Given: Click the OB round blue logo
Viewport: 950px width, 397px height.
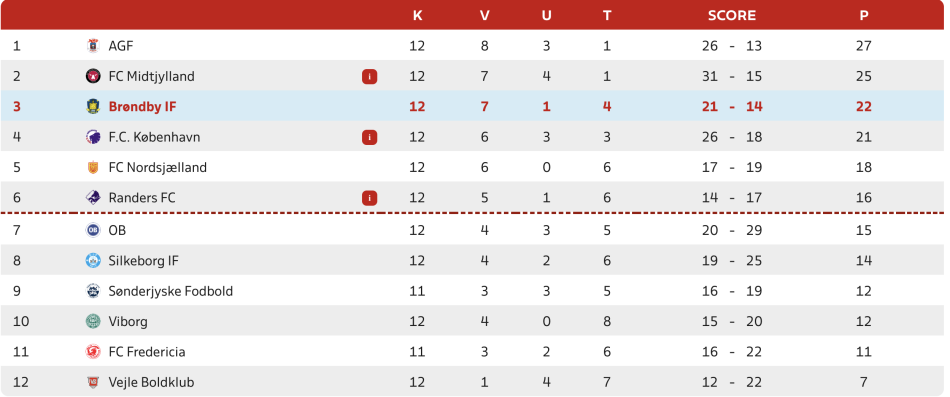Looking at the screenshot, I should (92, 230).
